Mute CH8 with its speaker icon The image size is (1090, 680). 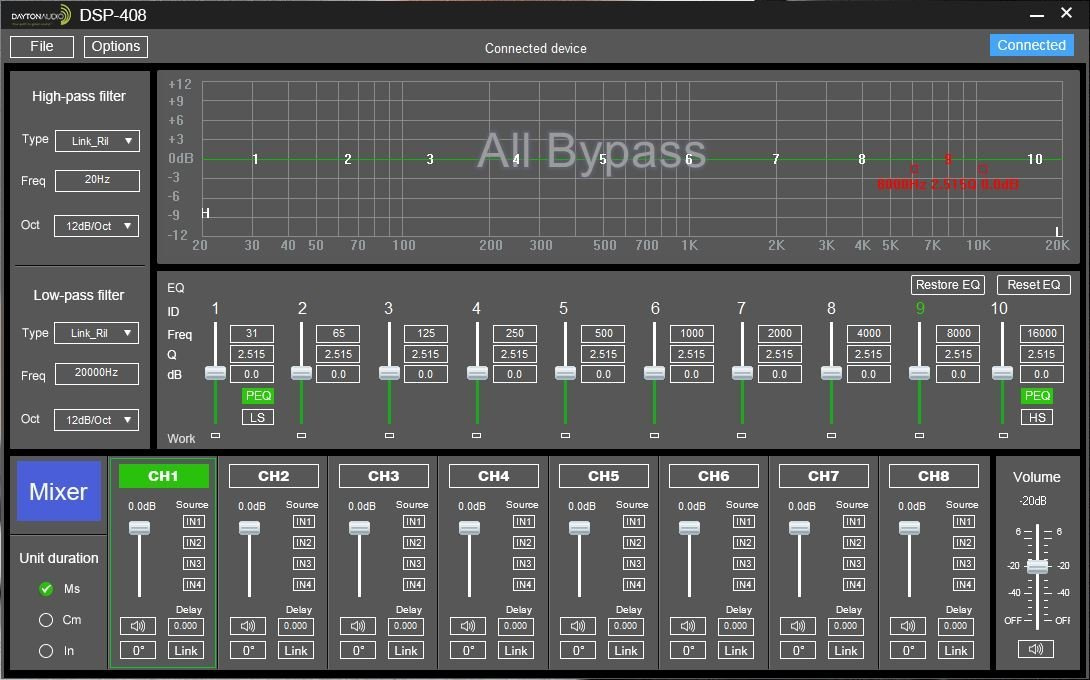click(x=907, y=626)
